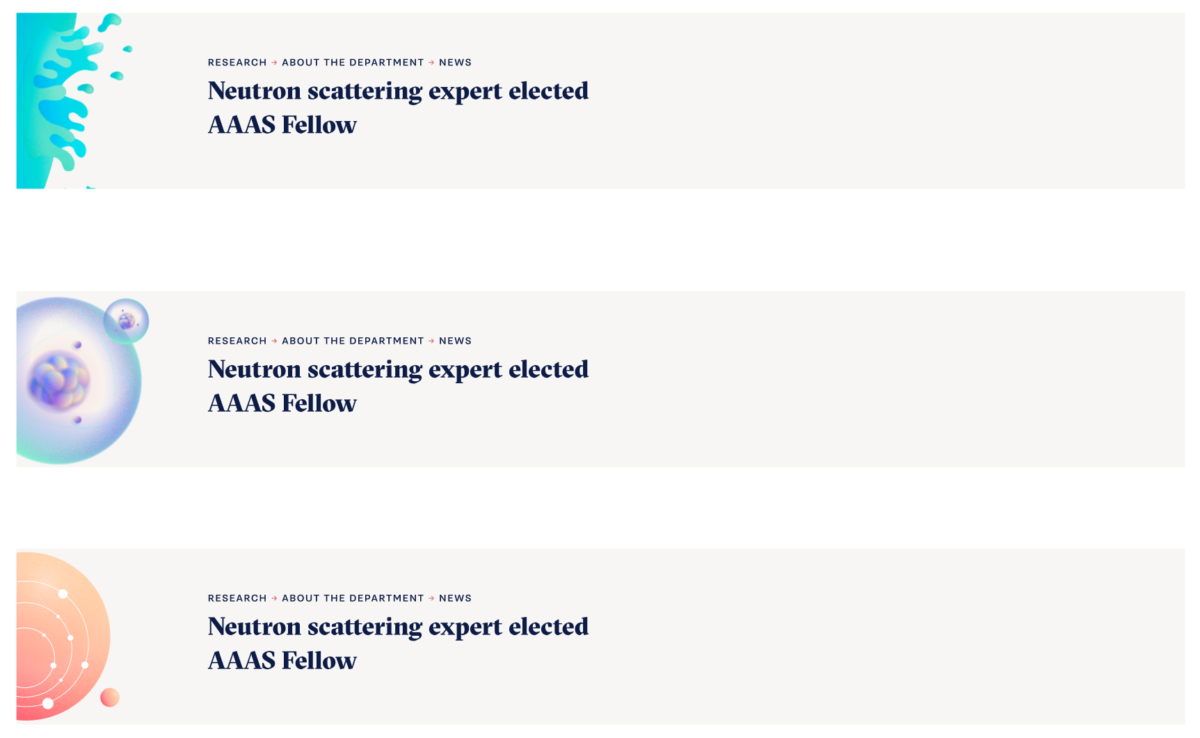1200x738 pixels.
Task: Click the small orange sphere below the orbit circle
Action: (110, 697)
